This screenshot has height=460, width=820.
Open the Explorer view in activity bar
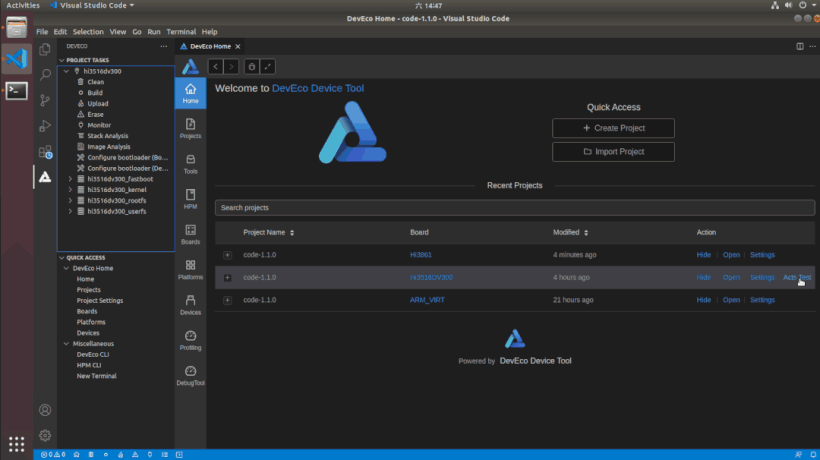45,49
